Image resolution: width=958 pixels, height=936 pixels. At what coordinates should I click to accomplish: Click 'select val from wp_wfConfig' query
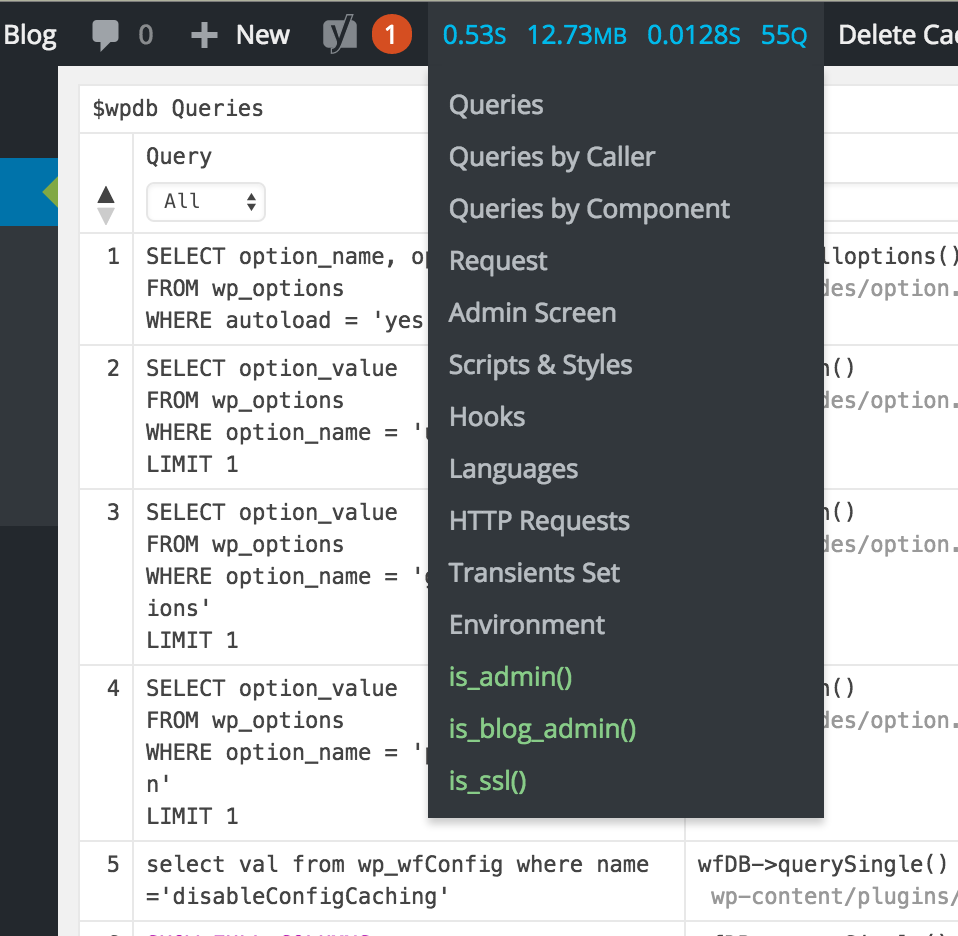397,865
